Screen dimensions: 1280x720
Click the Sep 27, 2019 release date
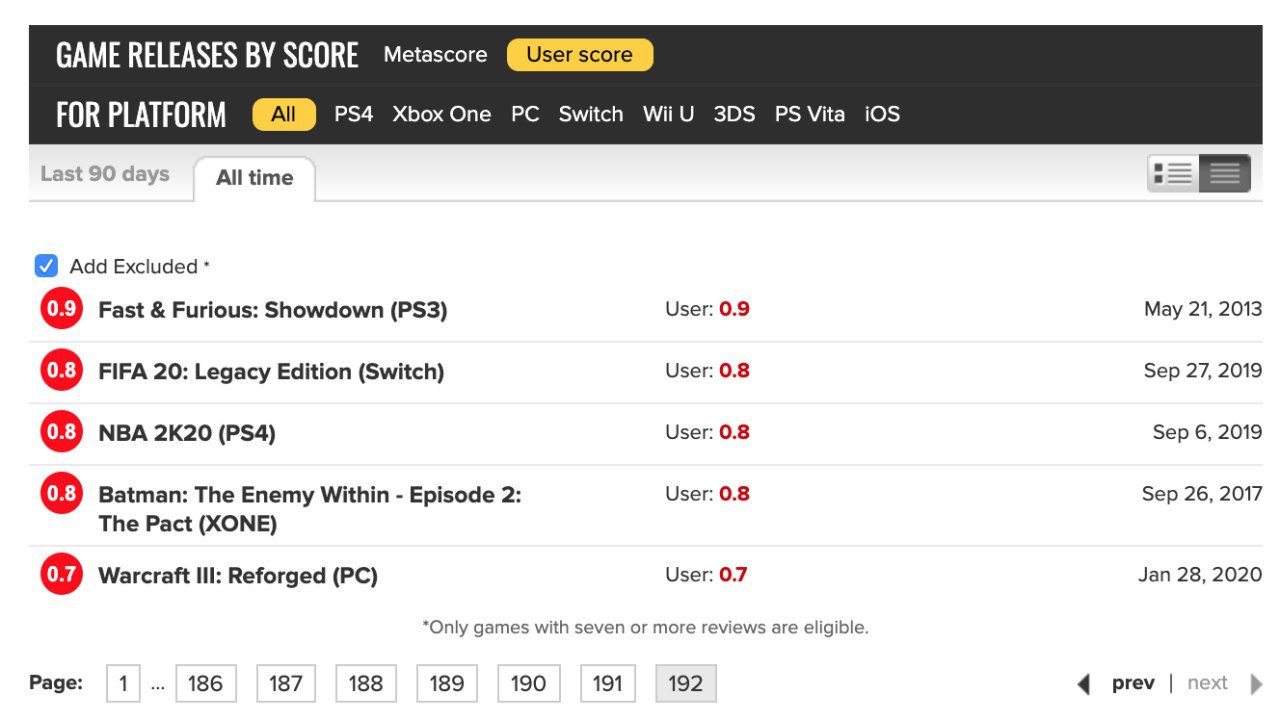tap(1203, 371)
